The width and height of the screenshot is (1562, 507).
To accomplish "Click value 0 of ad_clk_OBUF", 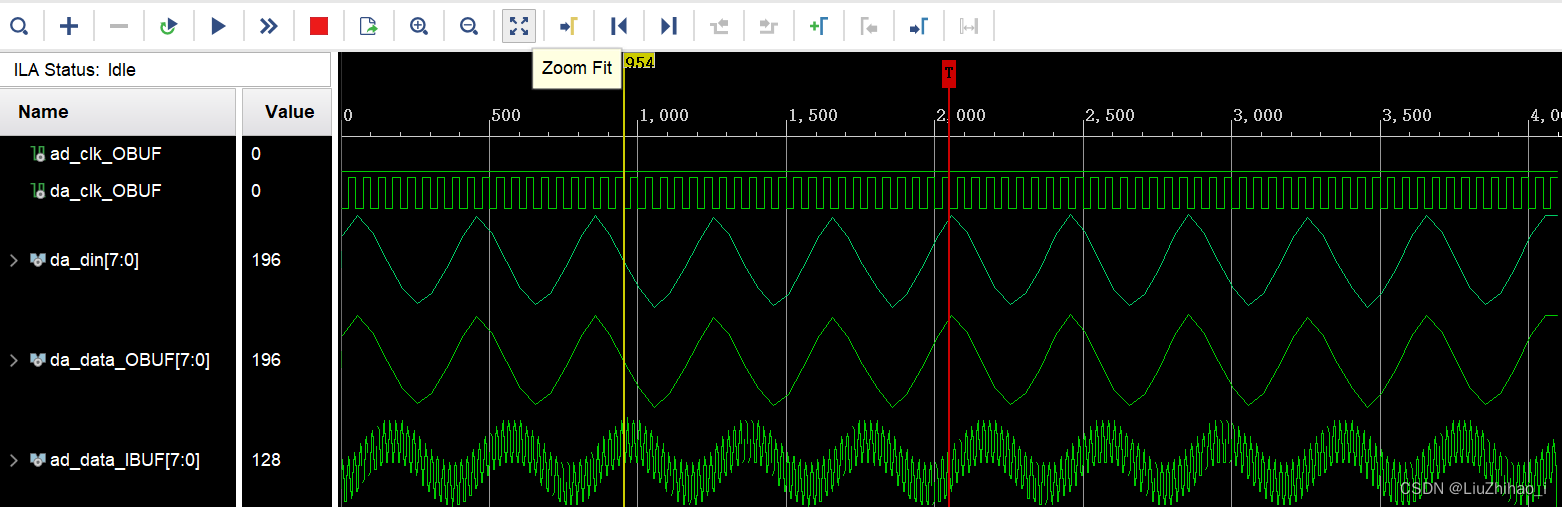I will tap(256, 154).
